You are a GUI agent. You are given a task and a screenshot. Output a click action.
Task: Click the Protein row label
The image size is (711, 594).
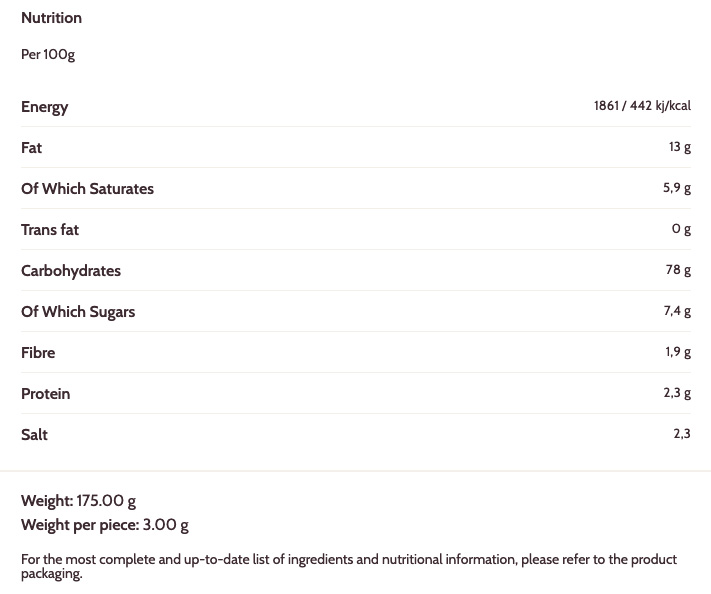point(46,394)
